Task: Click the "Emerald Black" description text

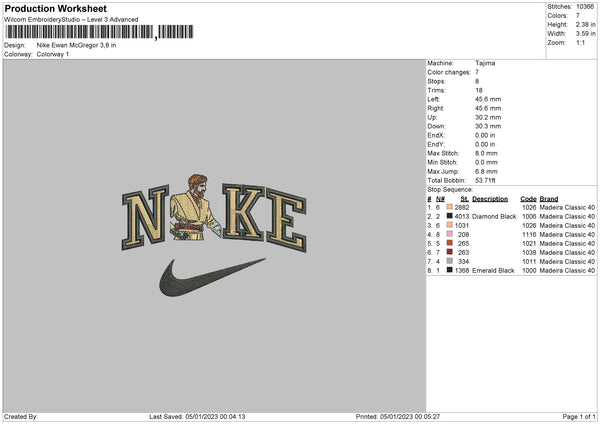Action: (x=493, y=271)
